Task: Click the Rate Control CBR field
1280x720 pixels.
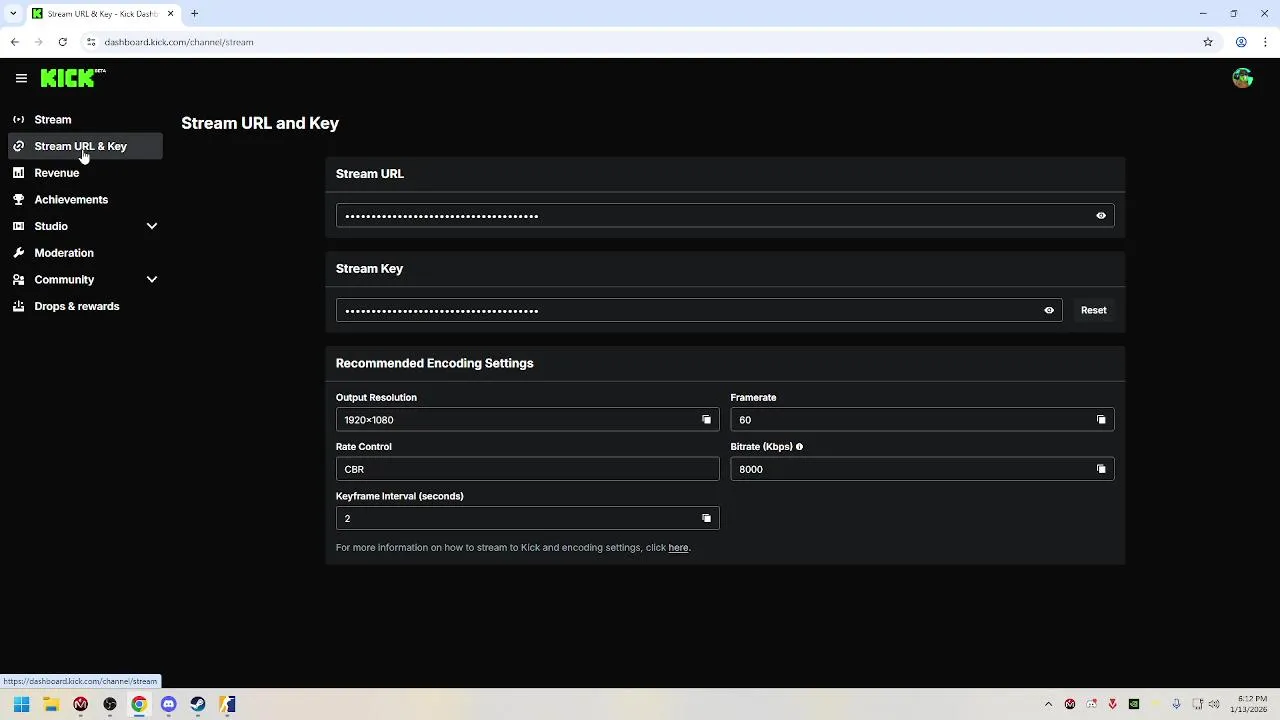Action: pos(527,469)
